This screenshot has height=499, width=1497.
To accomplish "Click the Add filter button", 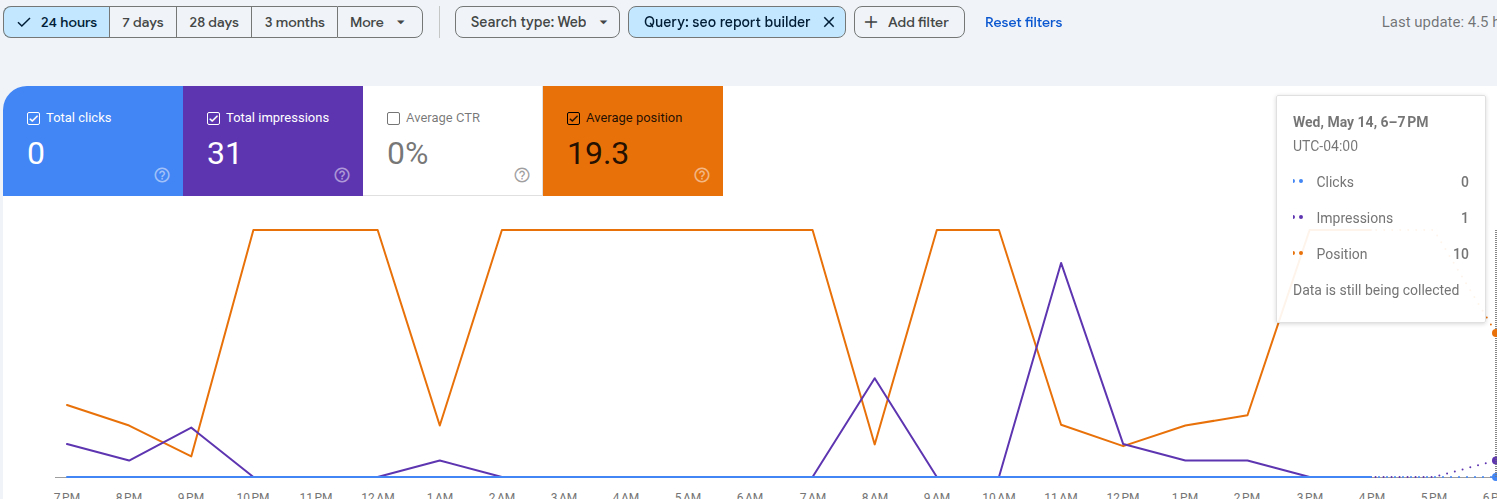I will coord(909,22).
